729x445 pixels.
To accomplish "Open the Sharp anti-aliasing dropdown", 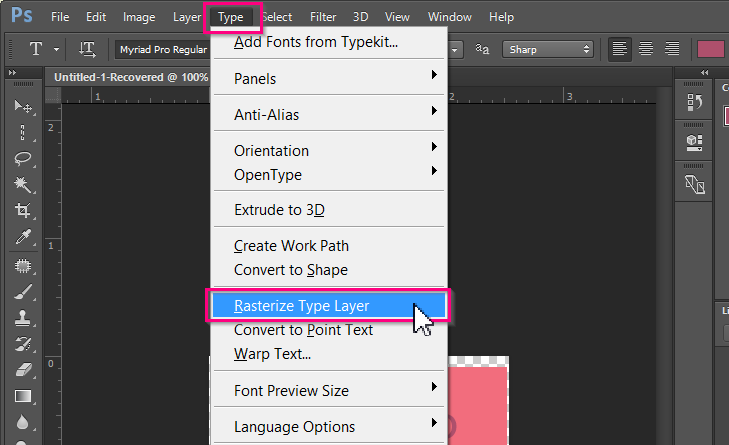I will point(547,49).
